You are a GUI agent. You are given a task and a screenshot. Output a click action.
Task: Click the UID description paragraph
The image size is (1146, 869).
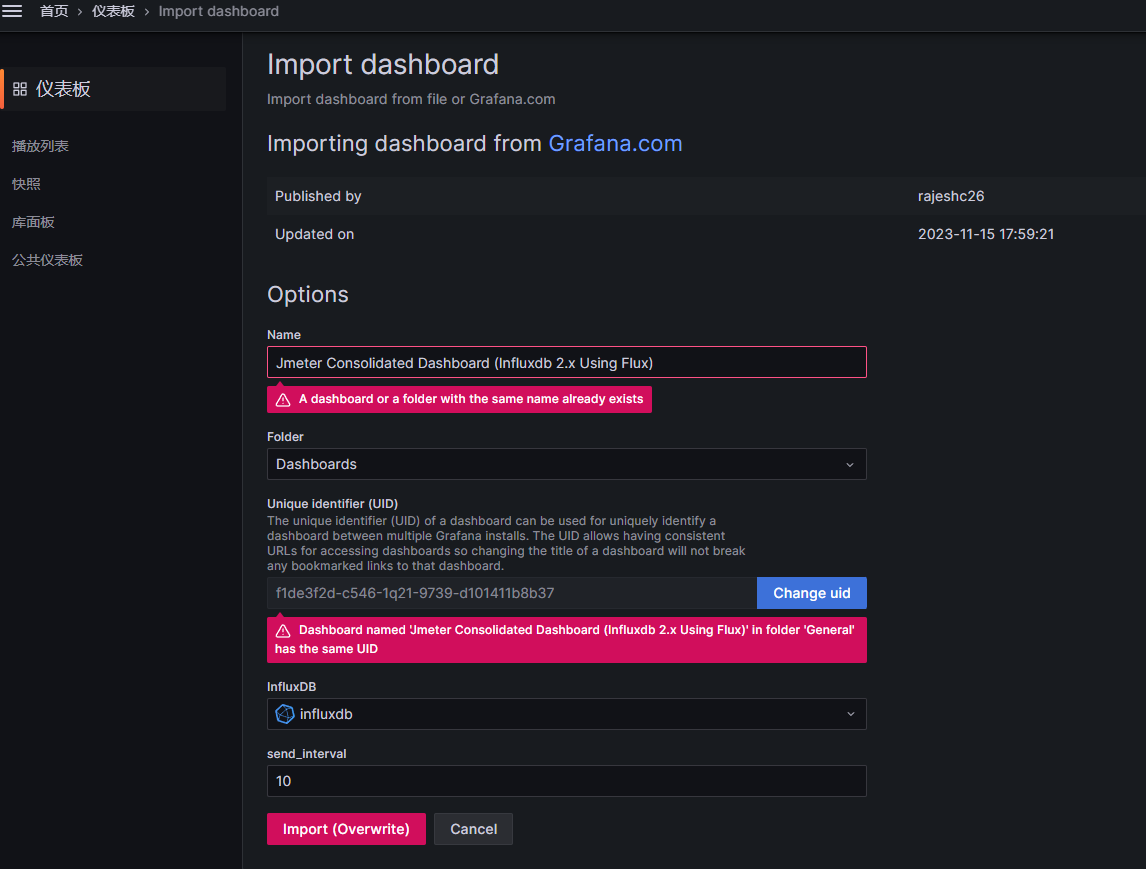(x=506, y=543)
